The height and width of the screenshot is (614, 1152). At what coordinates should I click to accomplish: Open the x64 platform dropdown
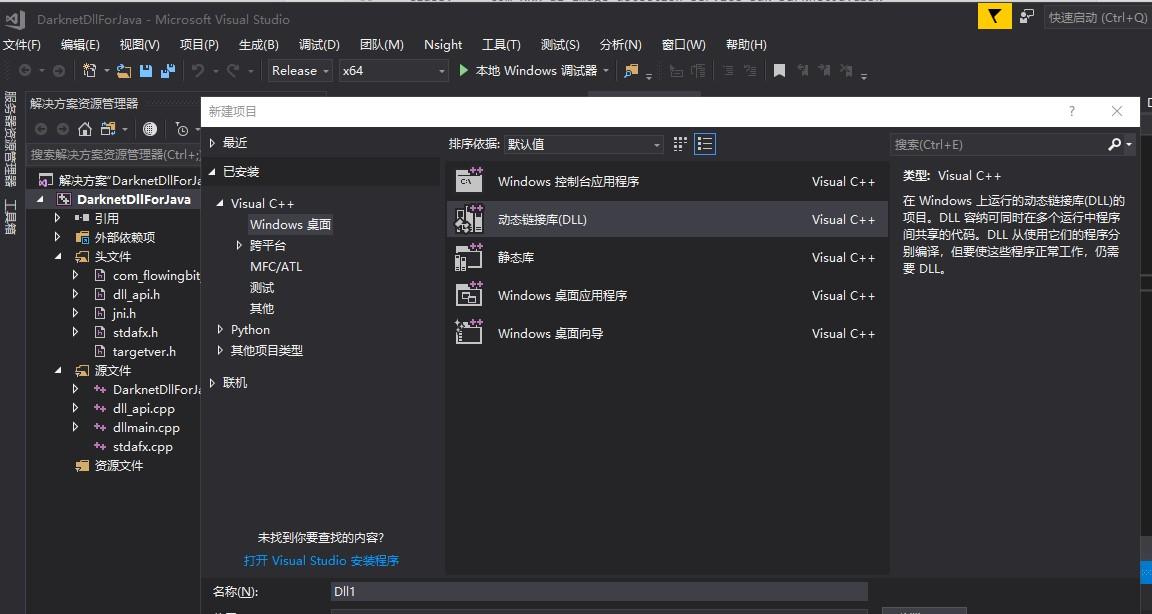coord(393,71)
